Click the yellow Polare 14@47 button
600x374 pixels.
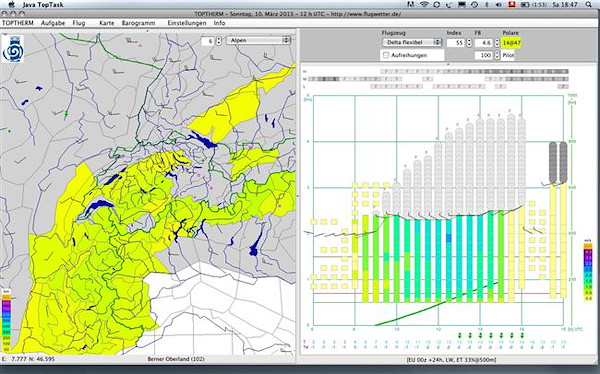[x=512, y=43]
